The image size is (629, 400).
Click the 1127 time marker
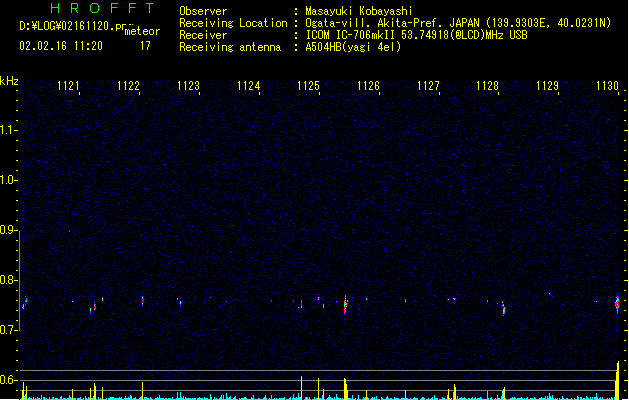(428, 86)
